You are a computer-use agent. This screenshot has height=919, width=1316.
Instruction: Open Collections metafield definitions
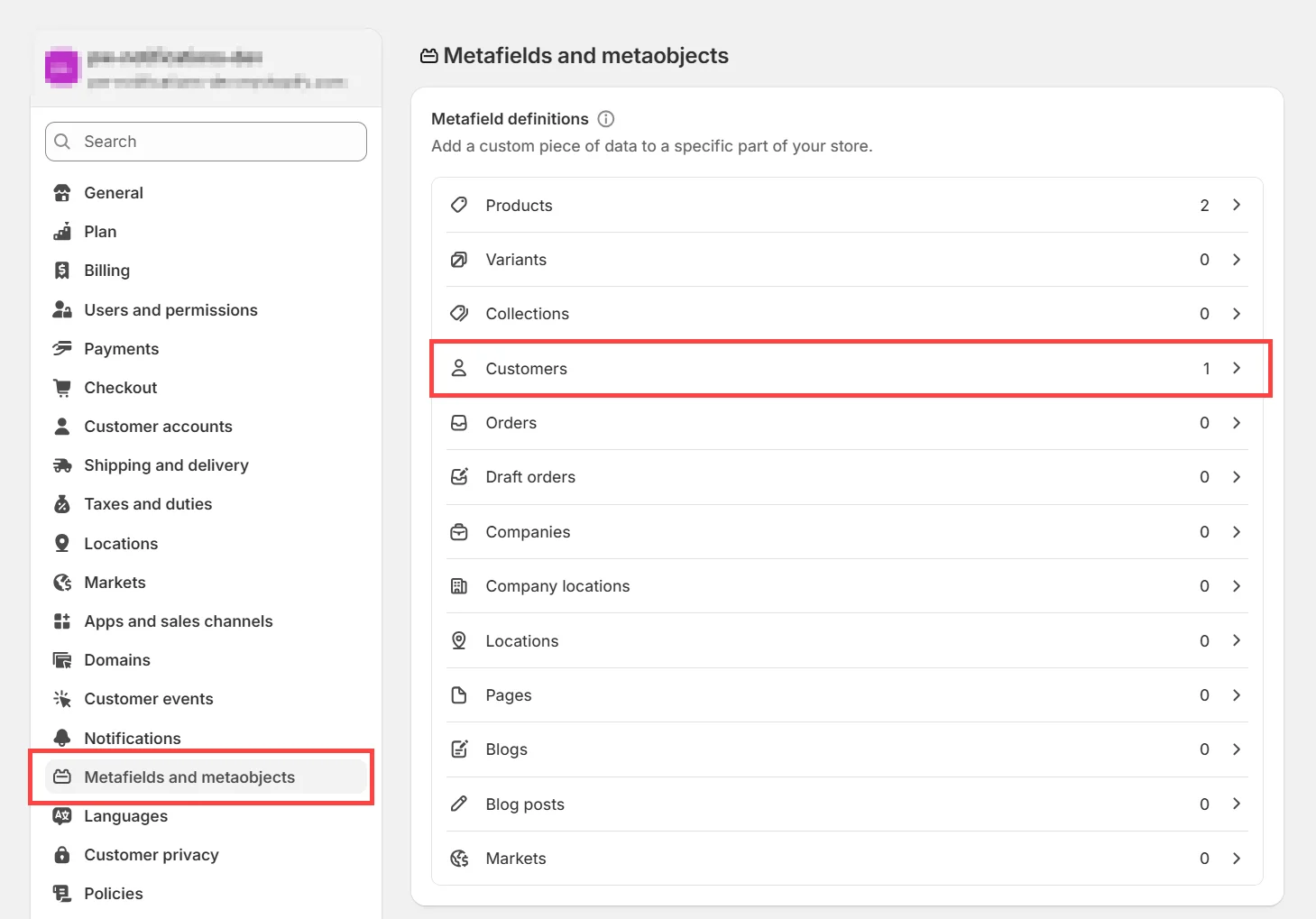click(x=528, y=314)
